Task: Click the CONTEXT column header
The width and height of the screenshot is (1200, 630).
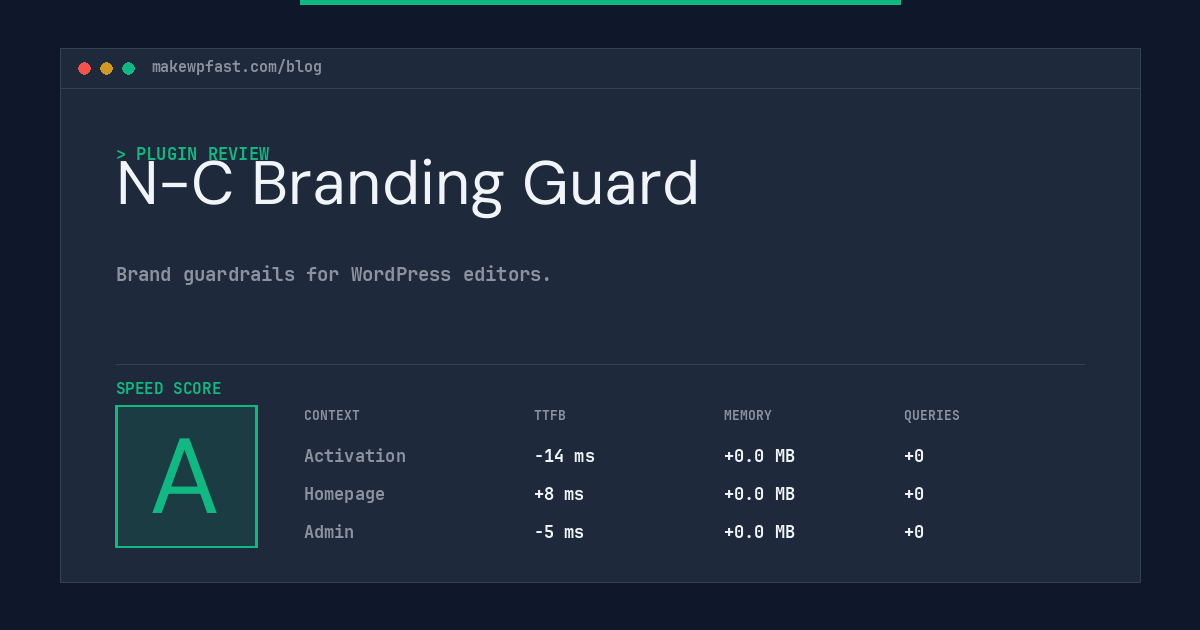Action: click(x=332, y=416)
